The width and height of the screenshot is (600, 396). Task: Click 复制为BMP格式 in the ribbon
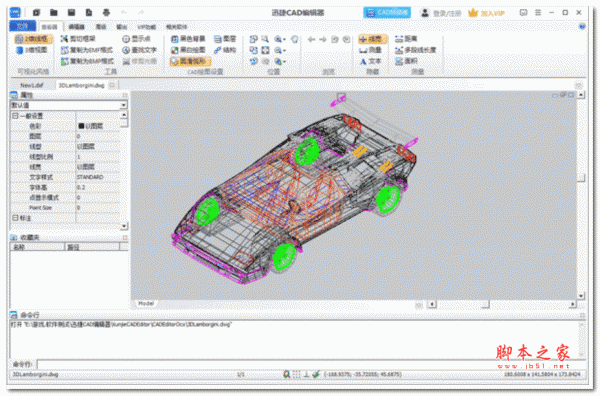coord(87,61)
